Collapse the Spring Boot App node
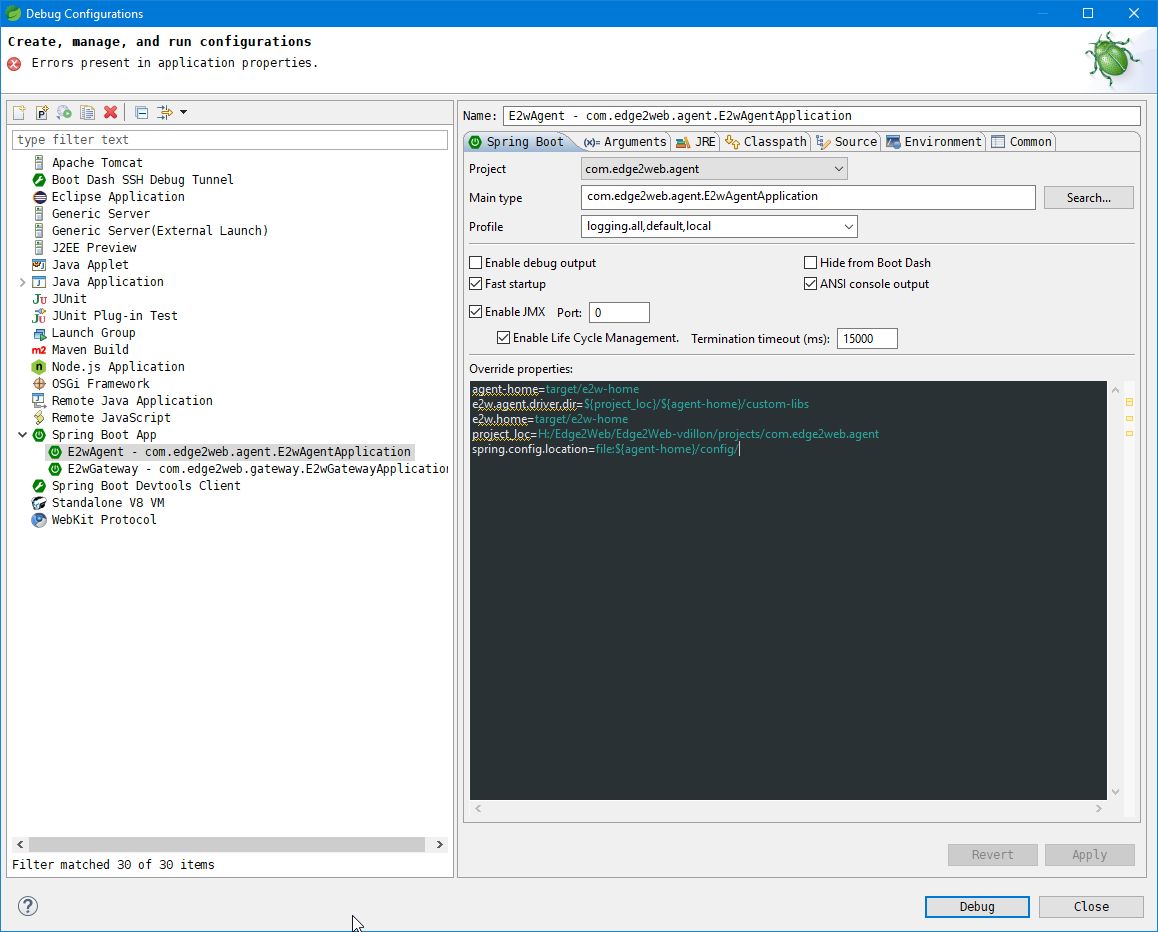The height and width of the screenshot is (932, 1158). pyautogui.click(x=22, y=434)
